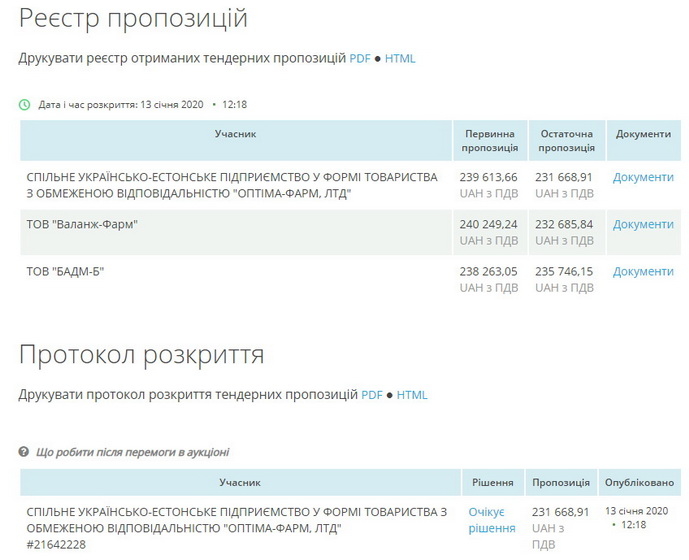Click the 'Первинна пропозиція' column header
689x560 pixels.
pyautogui.click(x=489, y=141)
